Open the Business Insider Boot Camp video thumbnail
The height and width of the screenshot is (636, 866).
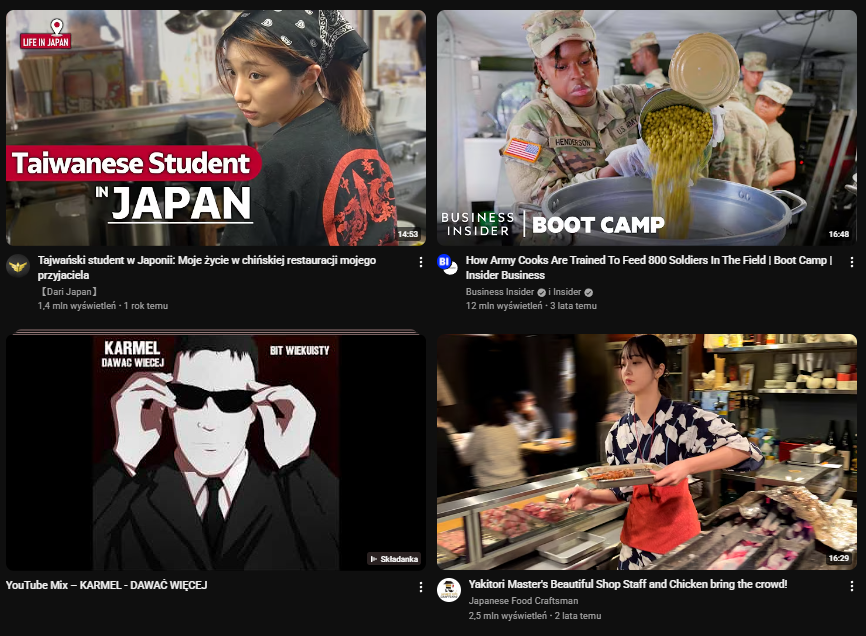click(647, 128)
